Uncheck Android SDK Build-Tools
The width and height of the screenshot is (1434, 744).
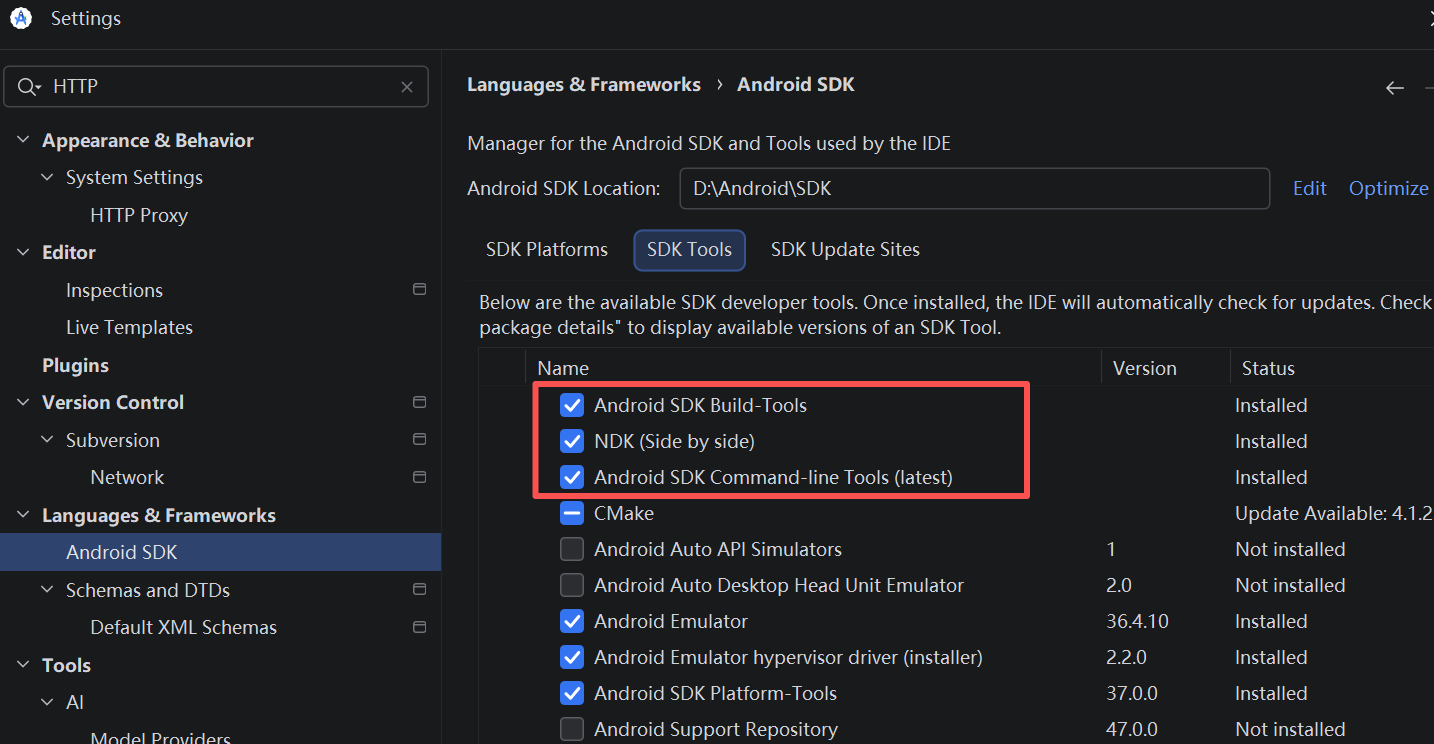[x=572, y=405]
